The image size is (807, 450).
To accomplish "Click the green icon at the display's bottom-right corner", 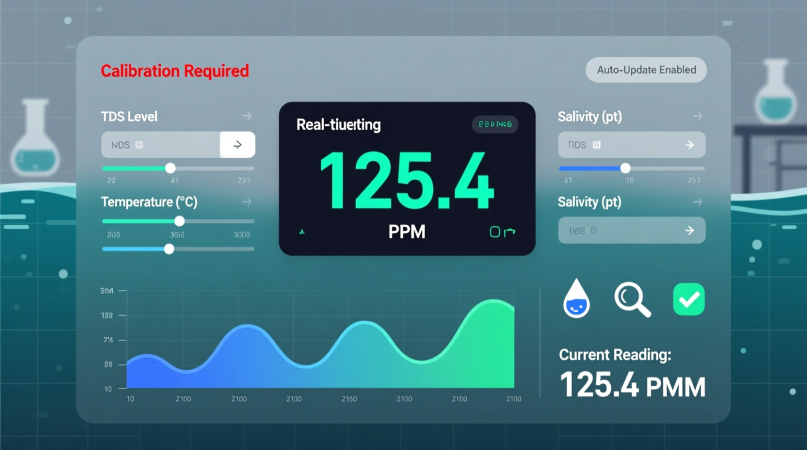I will [x=501, y=232].
